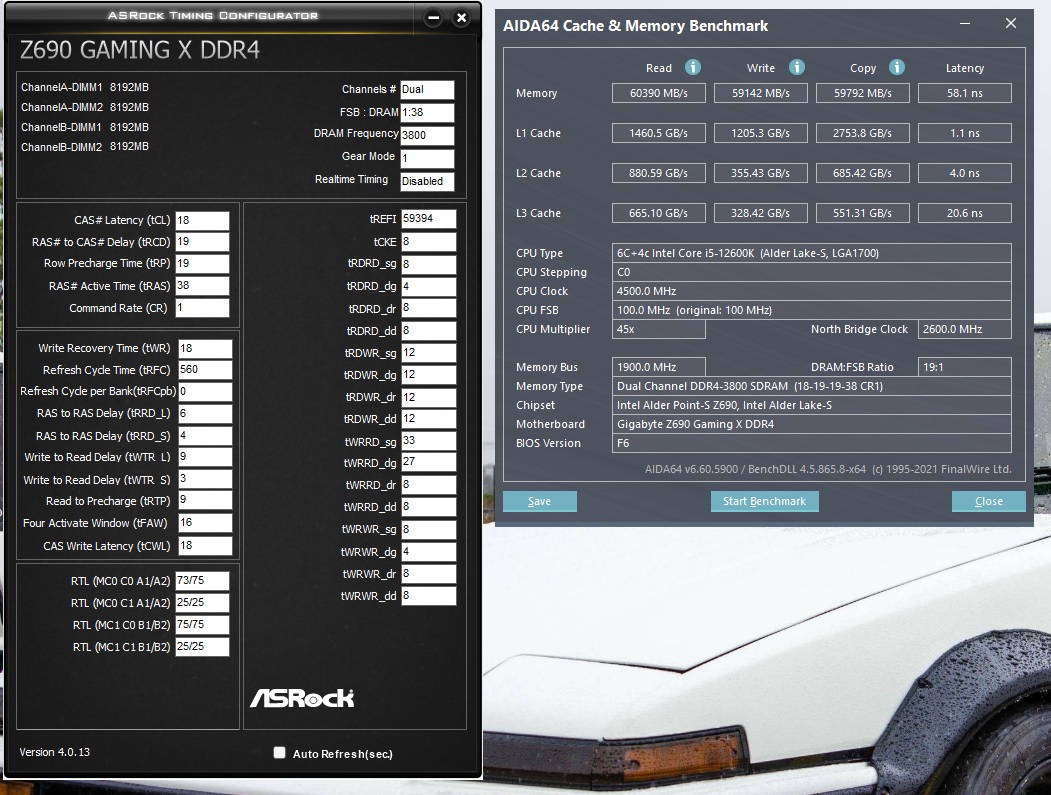Viewport: 1051px width, 795px height.
Task: Click the Close button in AIDA64
Action: pos(989,501)
